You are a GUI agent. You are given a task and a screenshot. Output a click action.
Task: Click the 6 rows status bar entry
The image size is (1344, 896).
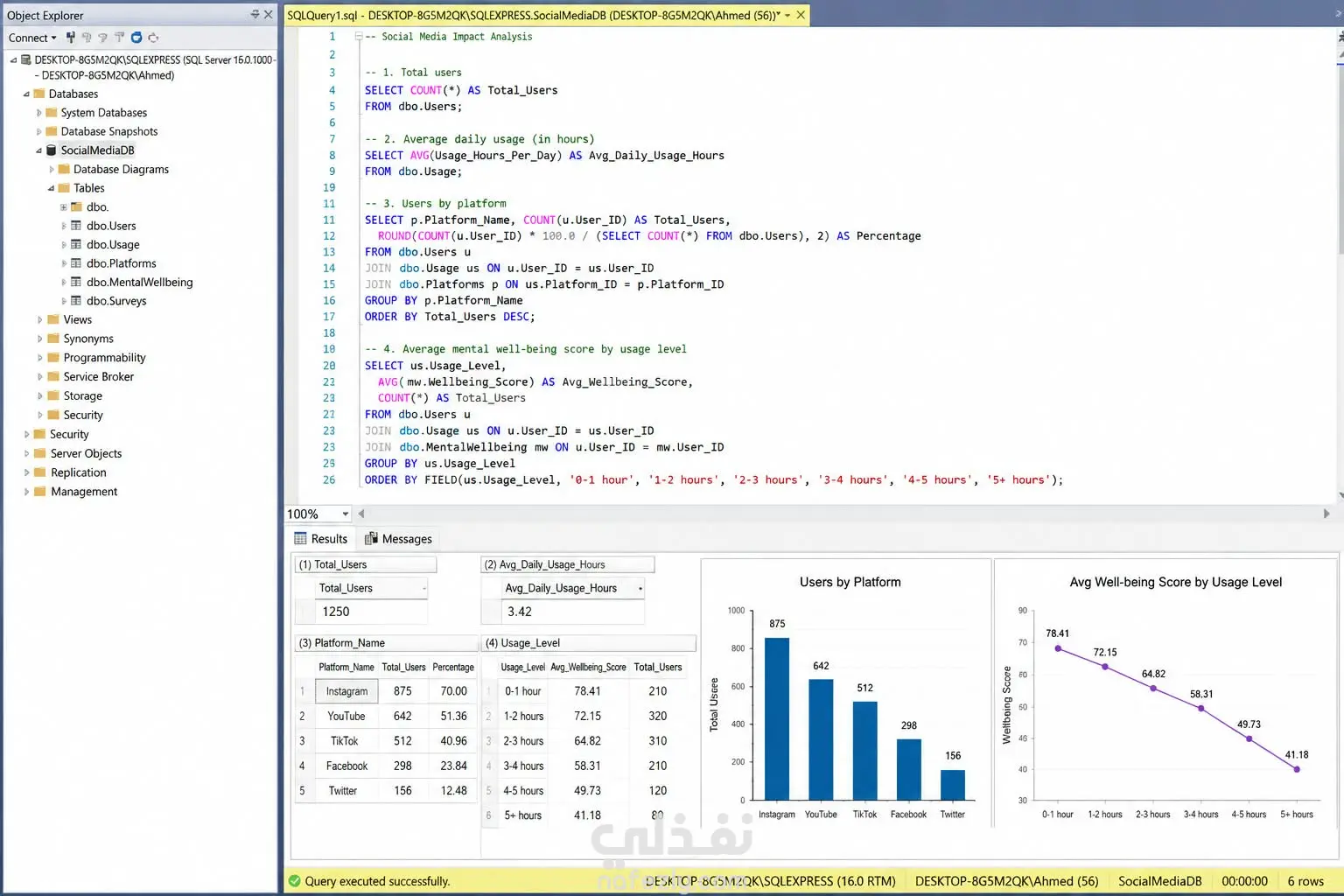coord(1305,881)
